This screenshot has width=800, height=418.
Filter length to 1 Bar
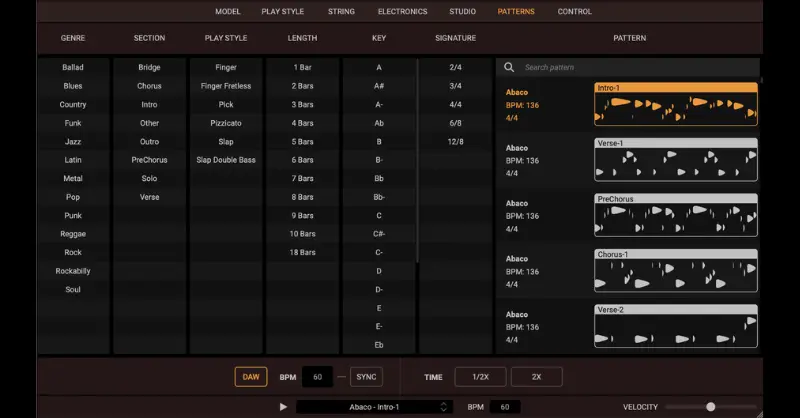pyautogui.click(x=303, y=67)
